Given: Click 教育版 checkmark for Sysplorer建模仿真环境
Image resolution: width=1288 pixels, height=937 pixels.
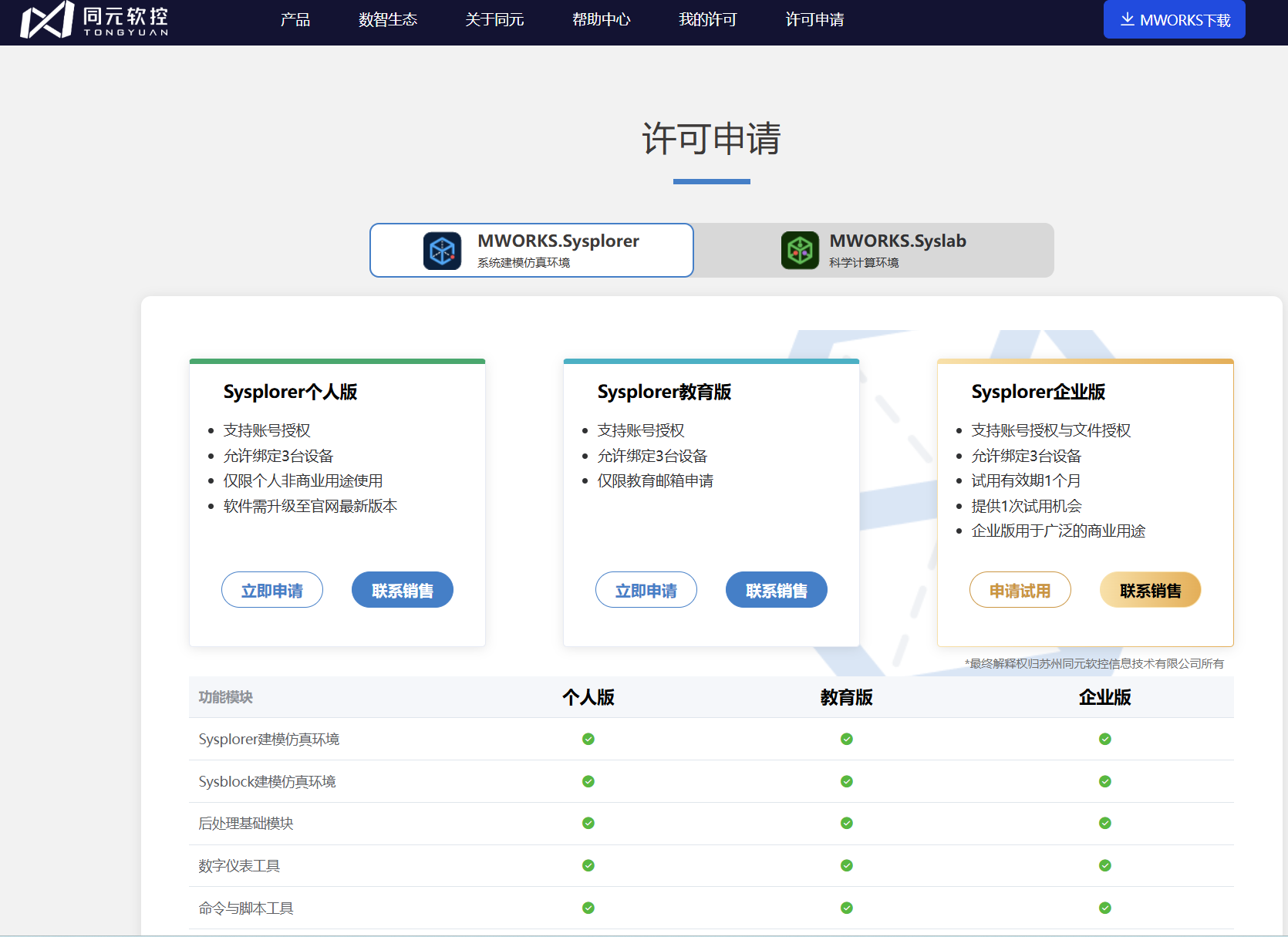Looking at the screenshot, I should point(847,739).
